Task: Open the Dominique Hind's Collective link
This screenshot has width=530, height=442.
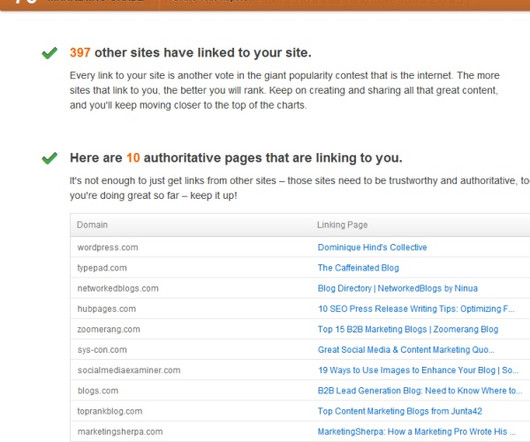Action: click(372, 247)
